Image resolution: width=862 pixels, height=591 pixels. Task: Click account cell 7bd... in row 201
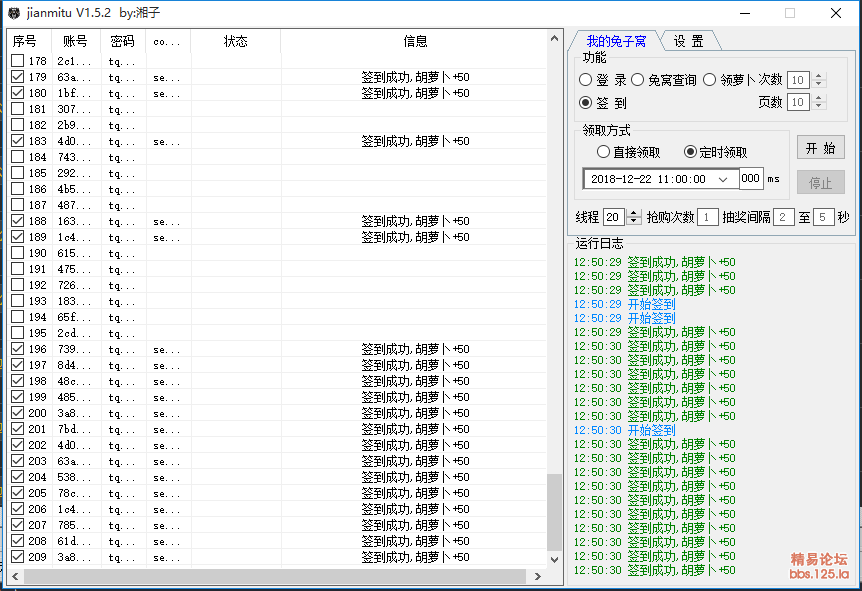coord(74,429)
